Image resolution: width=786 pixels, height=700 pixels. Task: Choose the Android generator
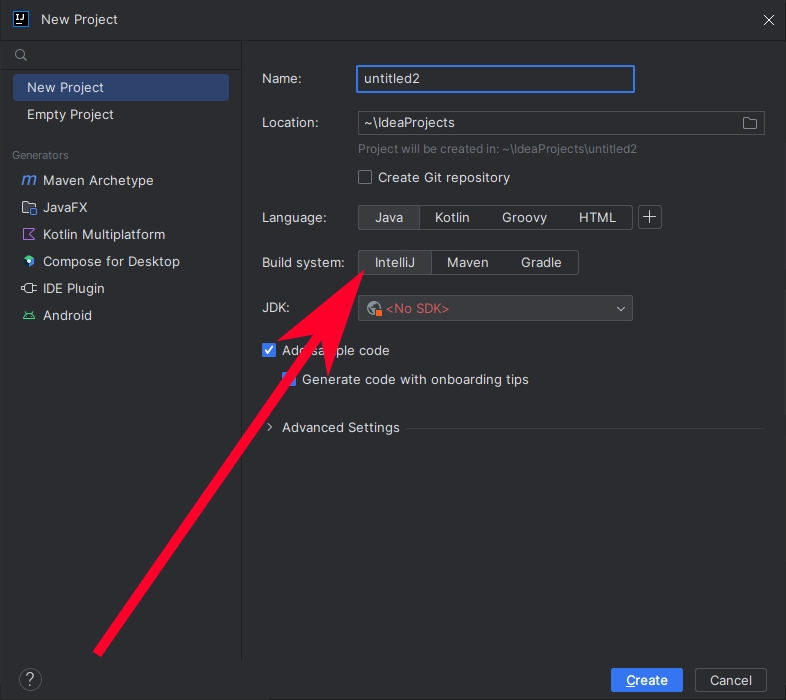click(57, 315)
